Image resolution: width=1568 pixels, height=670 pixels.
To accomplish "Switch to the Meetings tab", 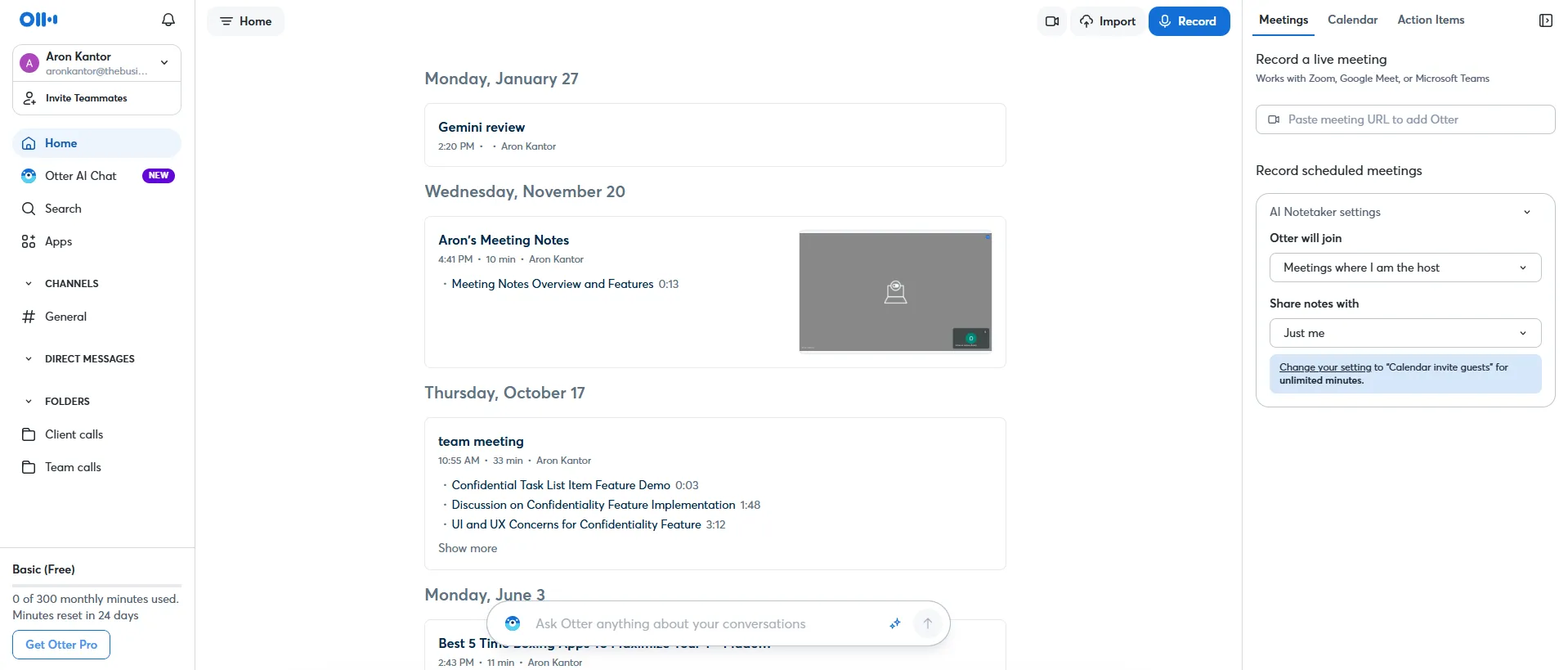I will 1284,20.
